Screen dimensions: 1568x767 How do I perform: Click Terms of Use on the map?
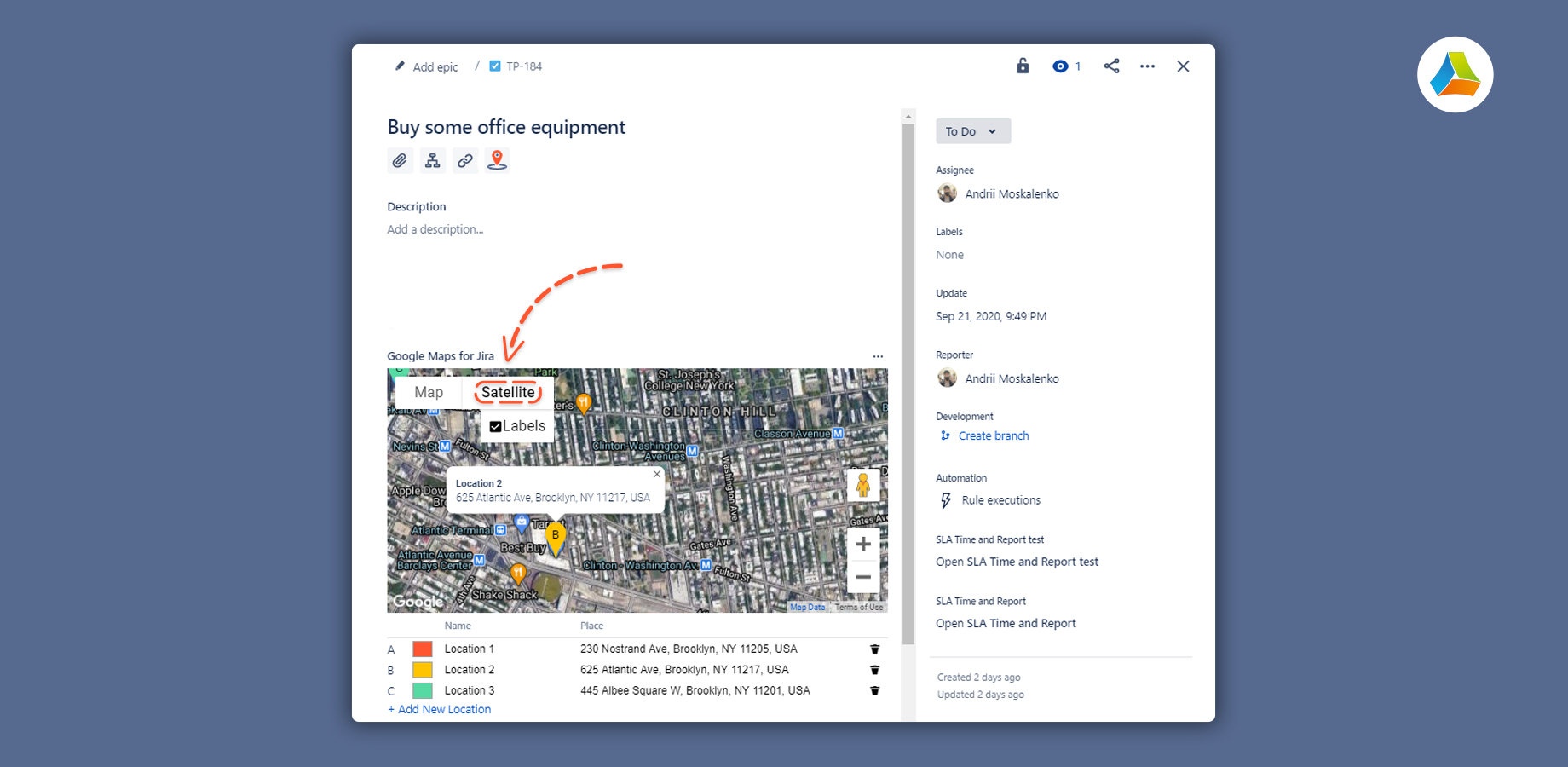tap(859, 607)
